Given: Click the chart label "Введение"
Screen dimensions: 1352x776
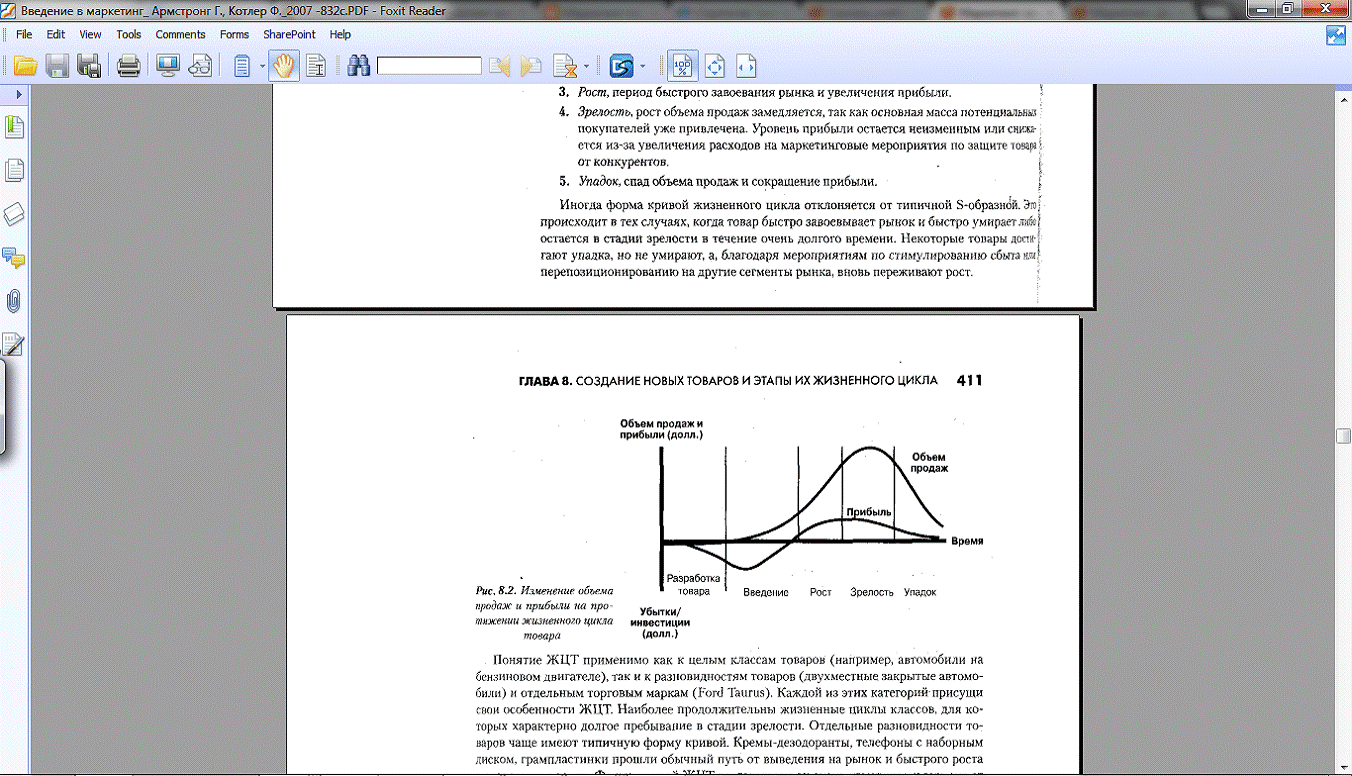Looking at the screenshot, I should 766,592.
